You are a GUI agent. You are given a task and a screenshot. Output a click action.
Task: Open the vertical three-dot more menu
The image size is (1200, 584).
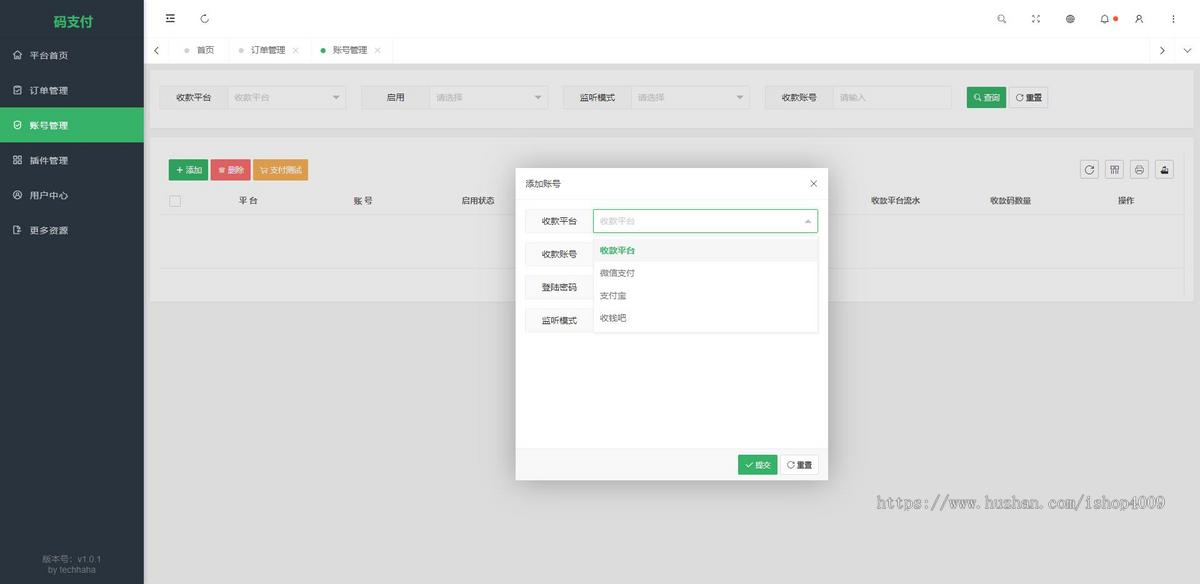click(x=1173, y=18)
